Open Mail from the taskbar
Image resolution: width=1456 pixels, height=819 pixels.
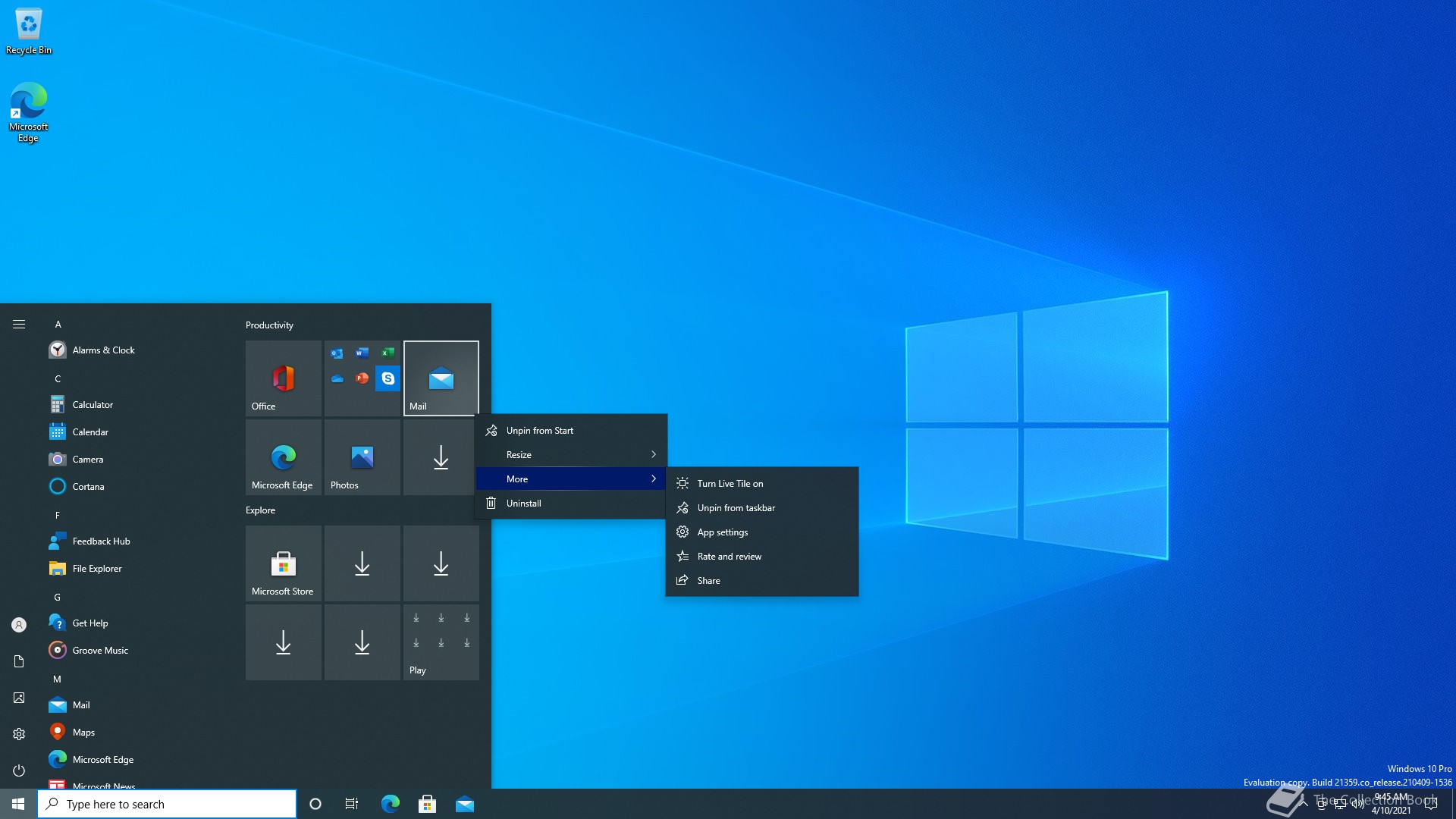tap(464, 804)
